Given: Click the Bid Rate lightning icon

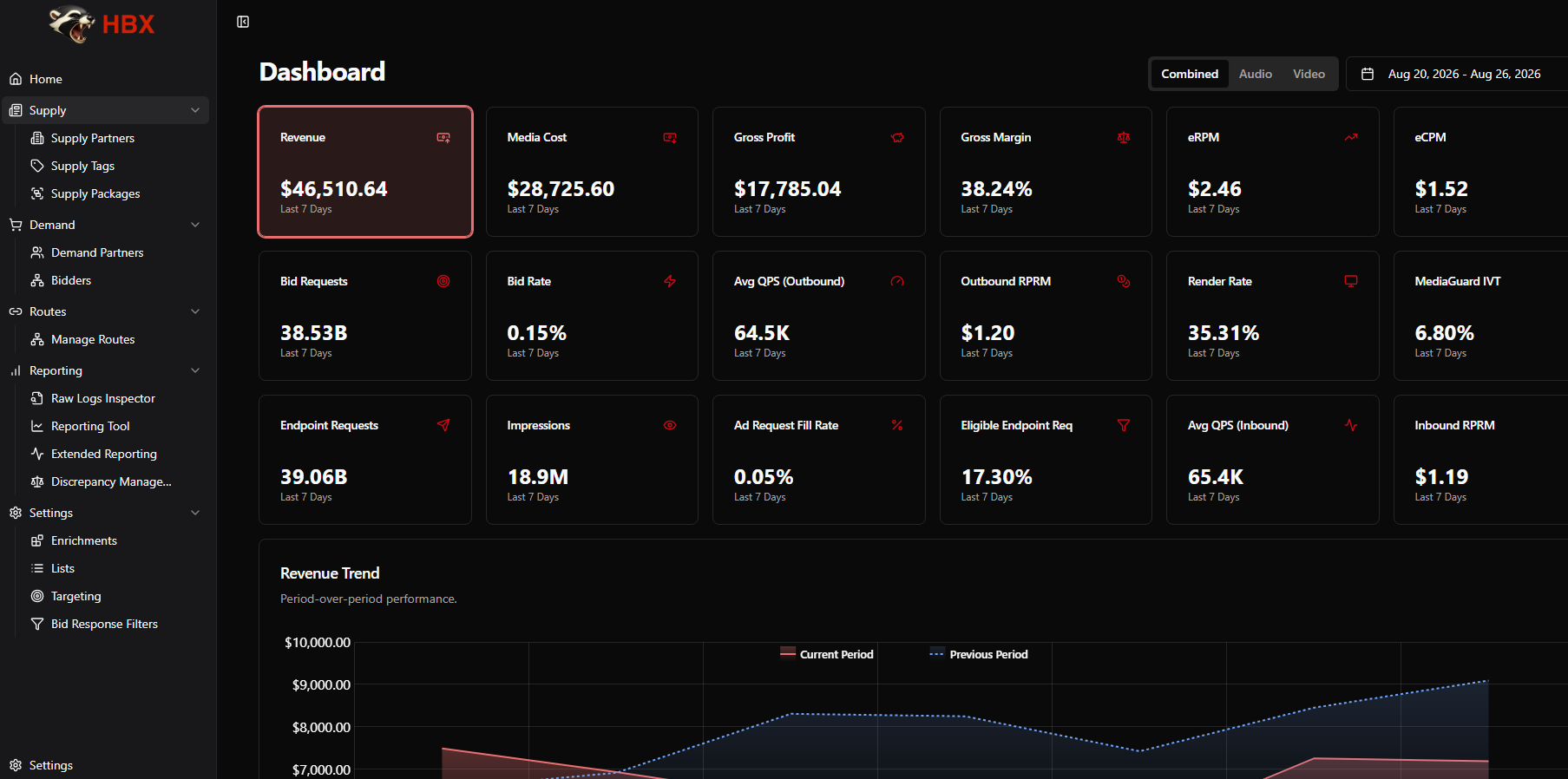Looking at the screenshot, I should click(670, 281).
